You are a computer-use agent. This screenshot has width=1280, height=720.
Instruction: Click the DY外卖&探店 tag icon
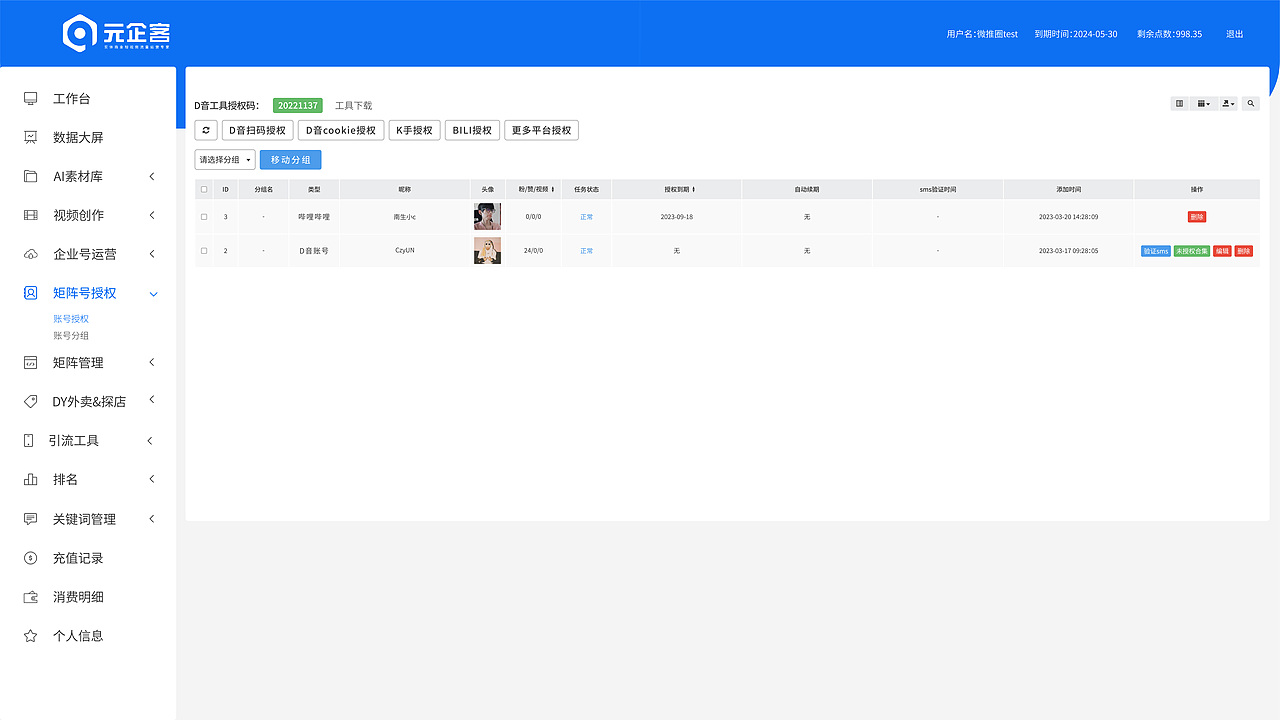(31, 401)
